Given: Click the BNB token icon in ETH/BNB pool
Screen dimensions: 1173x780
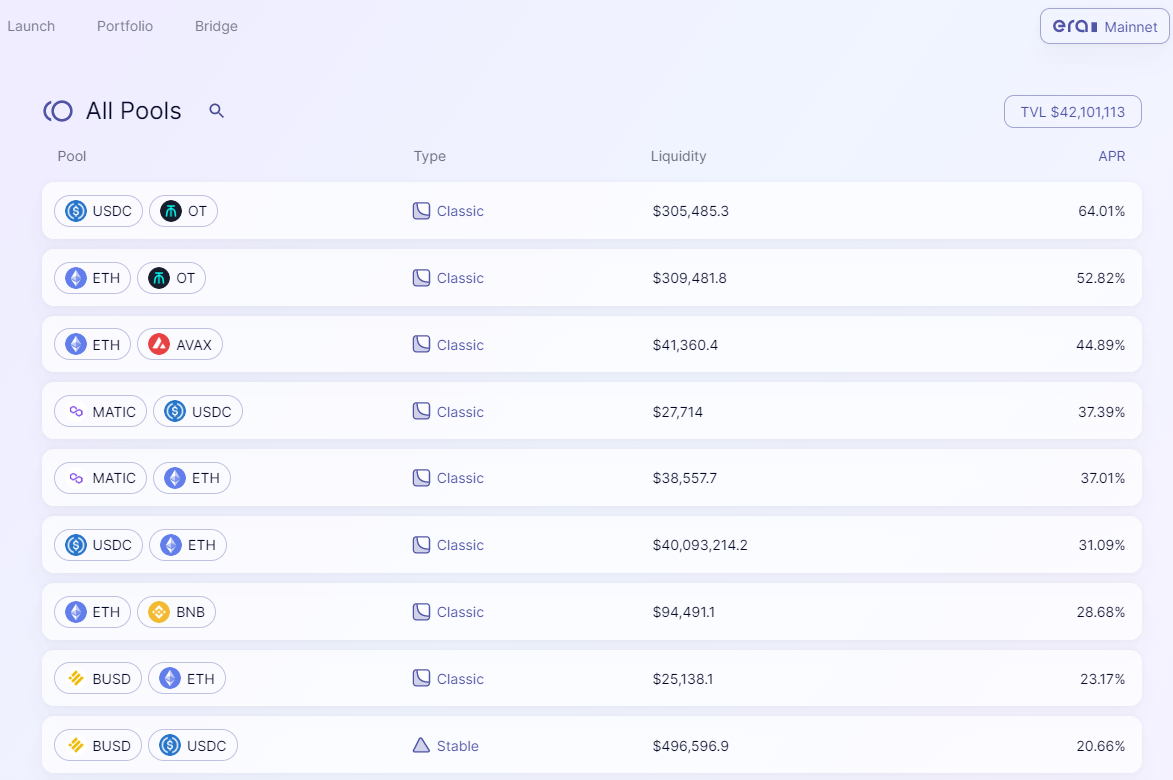Looking at the screenshot, I should (x=158, y=612).
